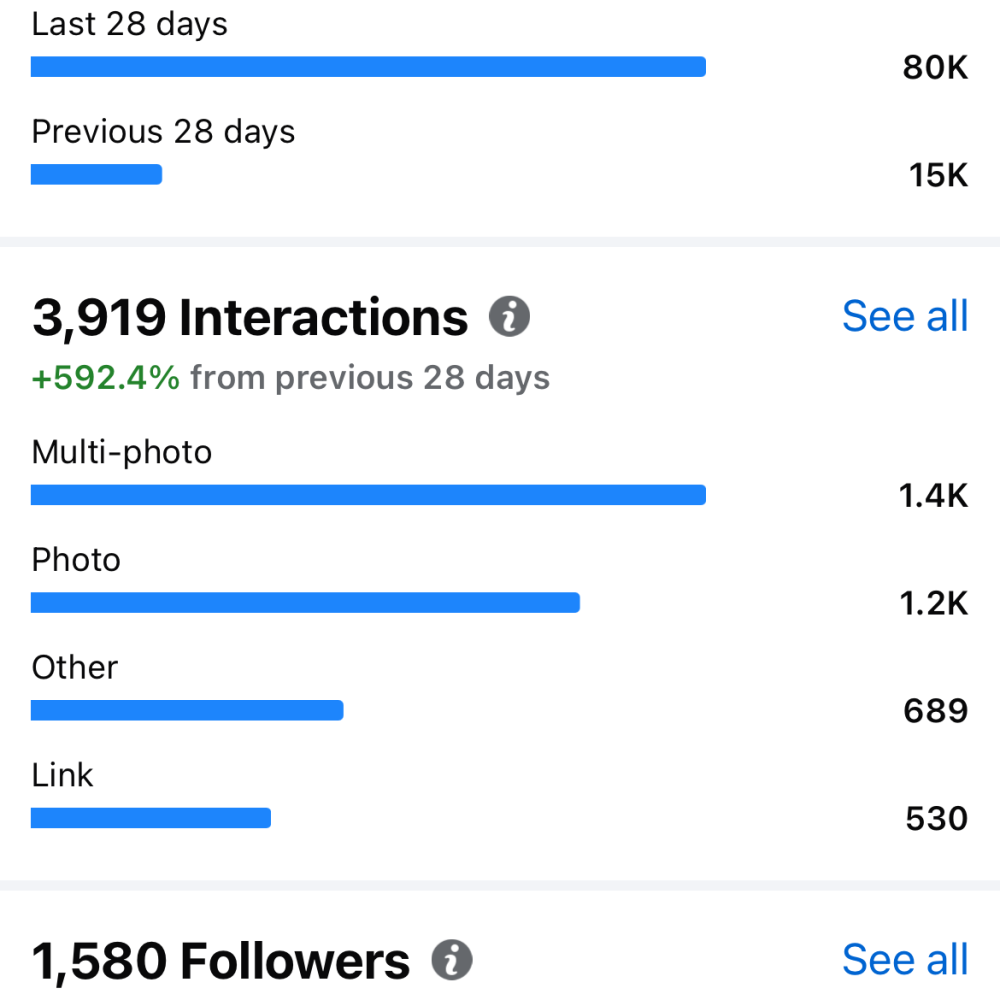Image resolution: width=1000 pixels, height=1000 pixels.
Task: Open See all for Interactions
Action: click(x=905, y=316)
